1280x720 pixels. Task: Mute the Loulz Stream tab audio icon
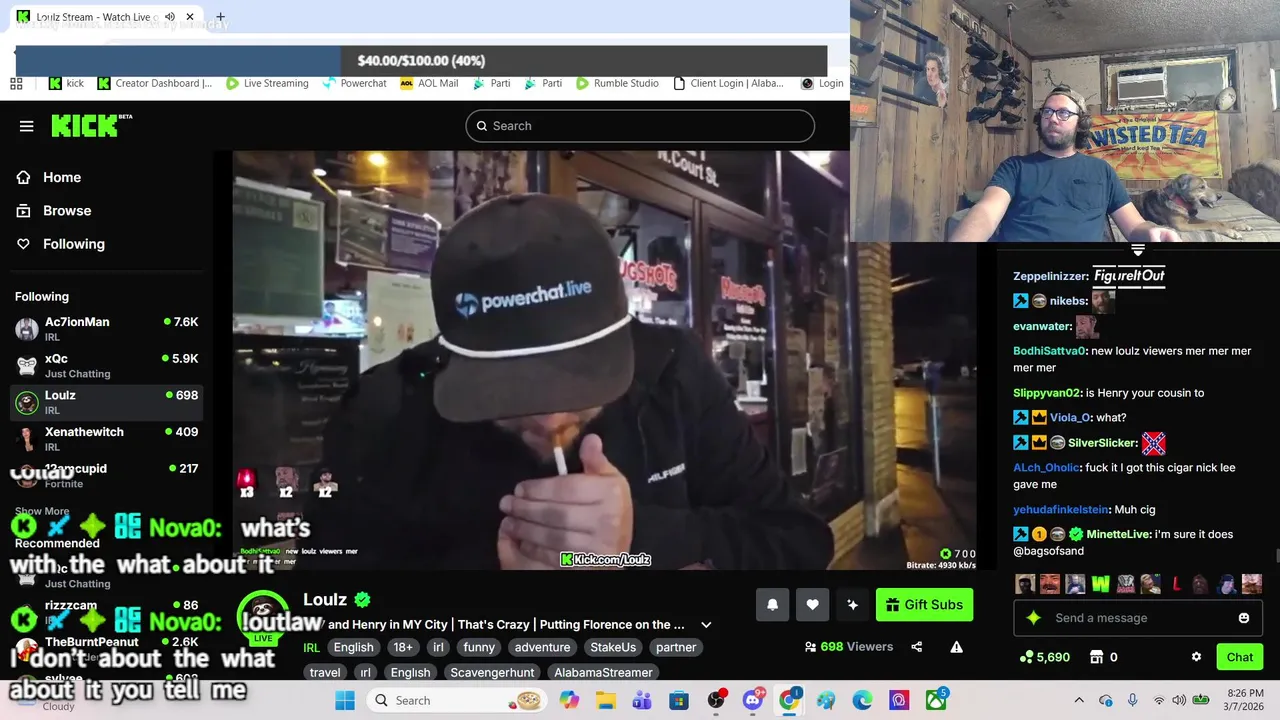point(169,17)
